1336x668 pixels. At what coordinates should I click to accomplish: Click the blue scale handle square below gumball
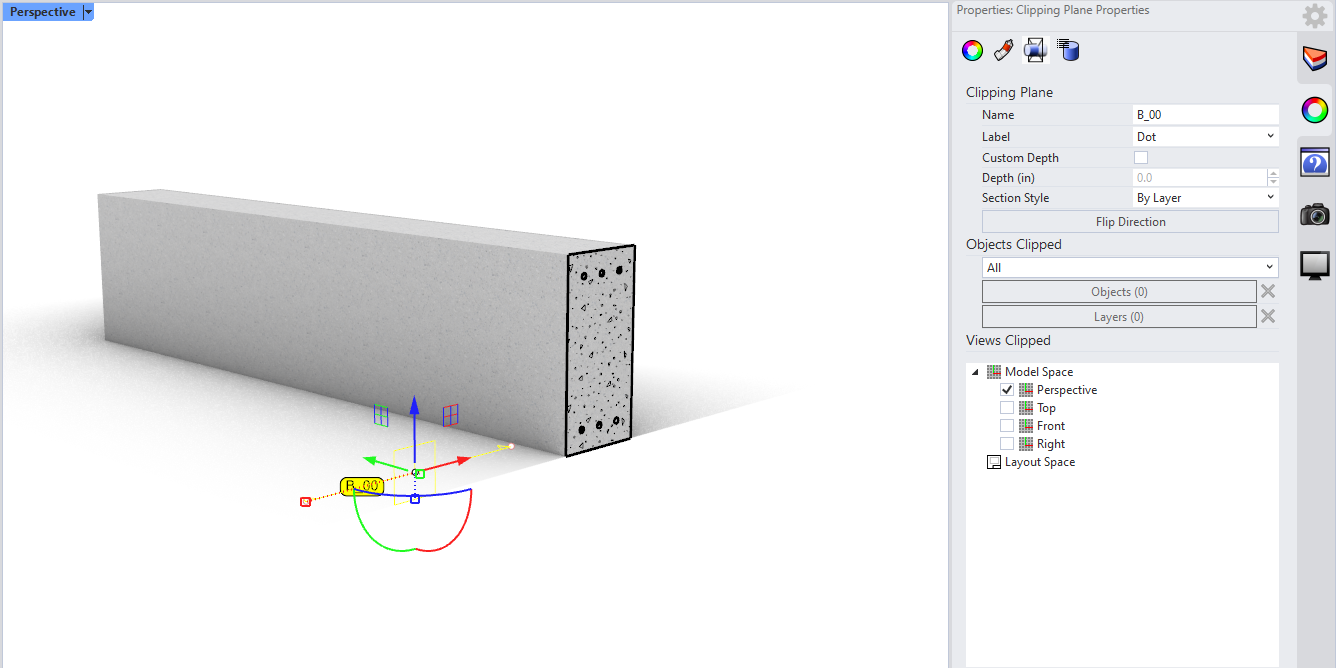pos(415,498)
